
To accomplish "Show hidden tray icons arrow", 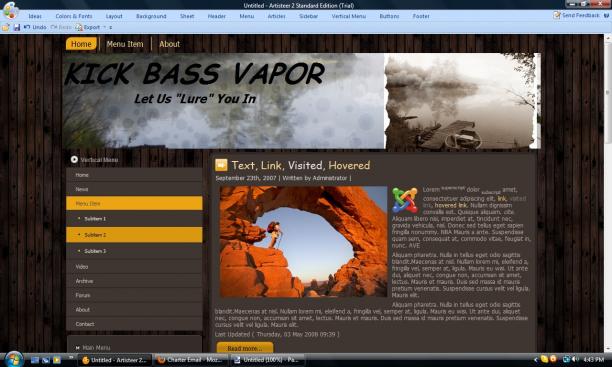I will click(535, 360).
